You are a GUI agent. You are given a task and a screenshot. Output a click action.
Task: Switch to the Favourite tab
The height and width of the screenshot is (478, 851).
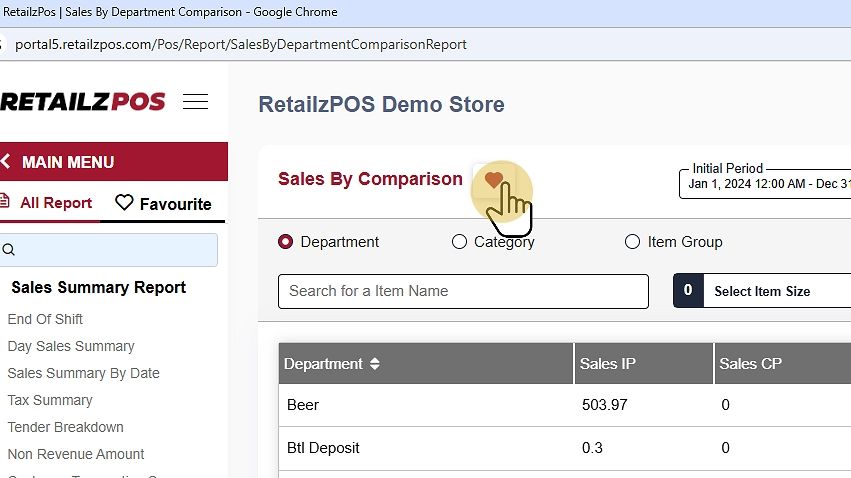[163, 204]
